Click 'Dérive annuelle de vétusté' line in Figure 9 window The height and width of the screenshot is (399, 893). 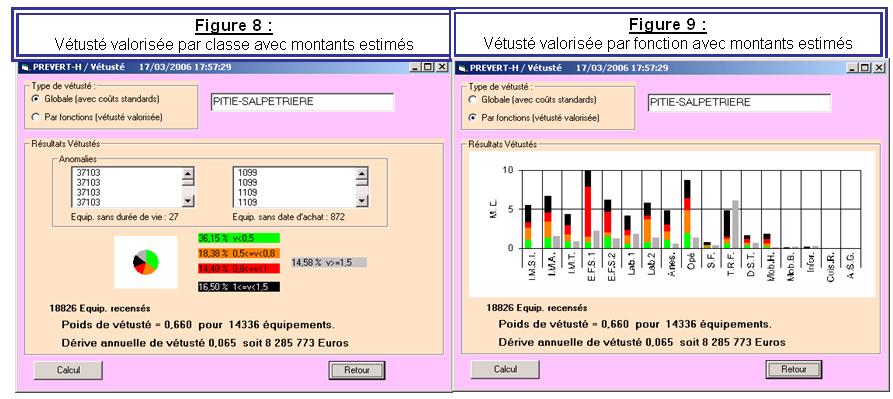click(642, 342)
